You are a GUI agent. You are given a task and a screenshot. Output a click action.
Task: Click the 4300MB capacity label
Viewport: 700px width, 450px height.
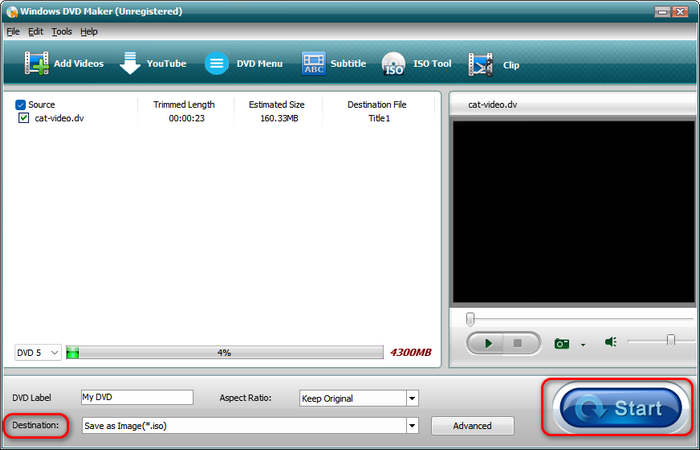(411, 353)
